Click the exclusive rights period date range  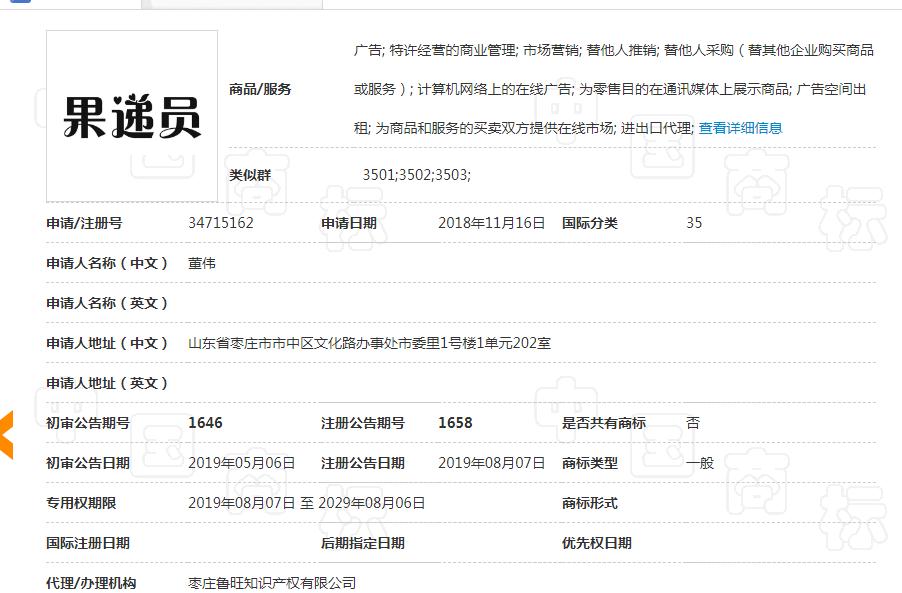point(306,503)
